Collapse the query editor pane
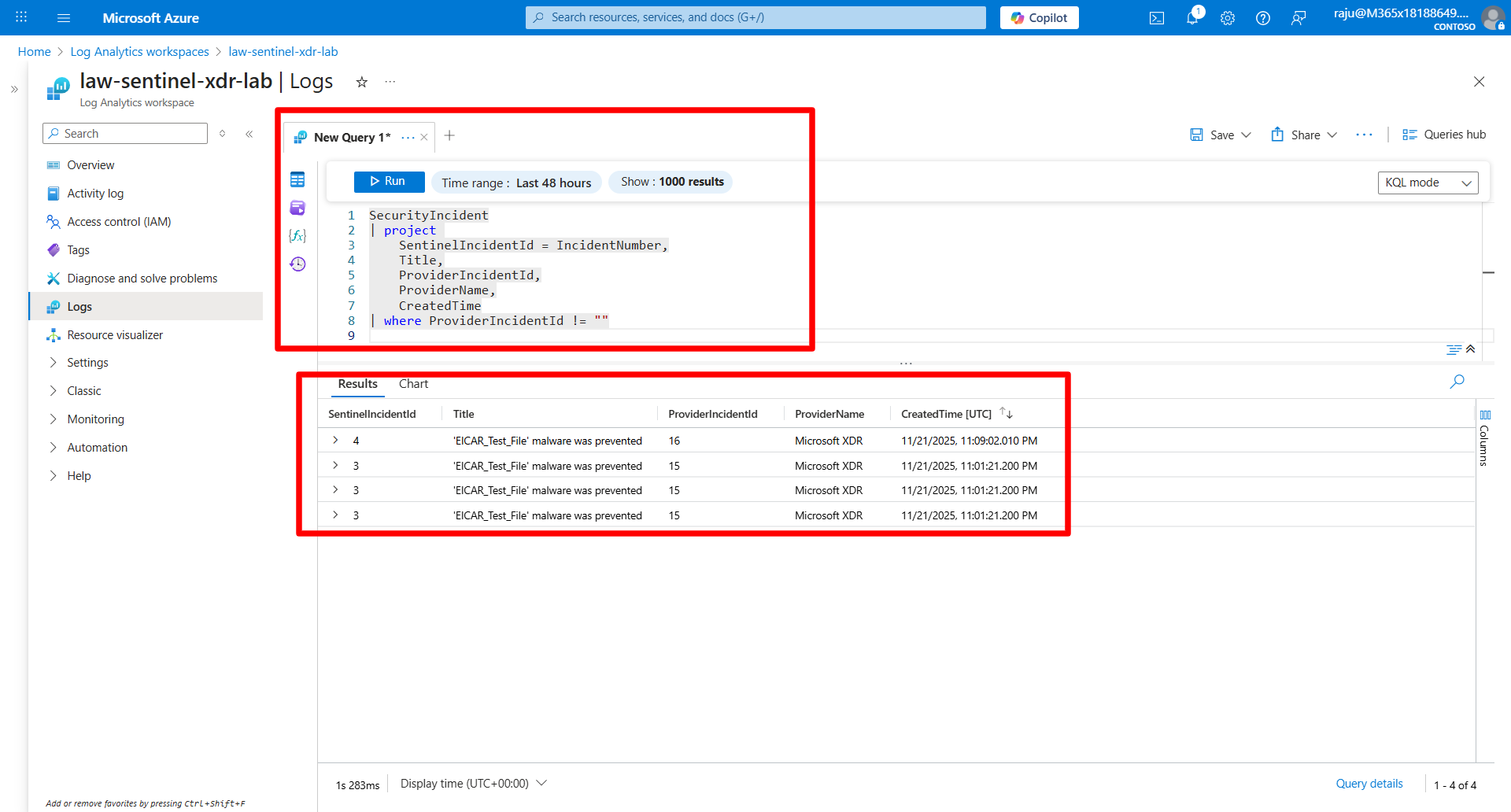This screenshot has height=812, width=1511. click(x=1471, y=349)
